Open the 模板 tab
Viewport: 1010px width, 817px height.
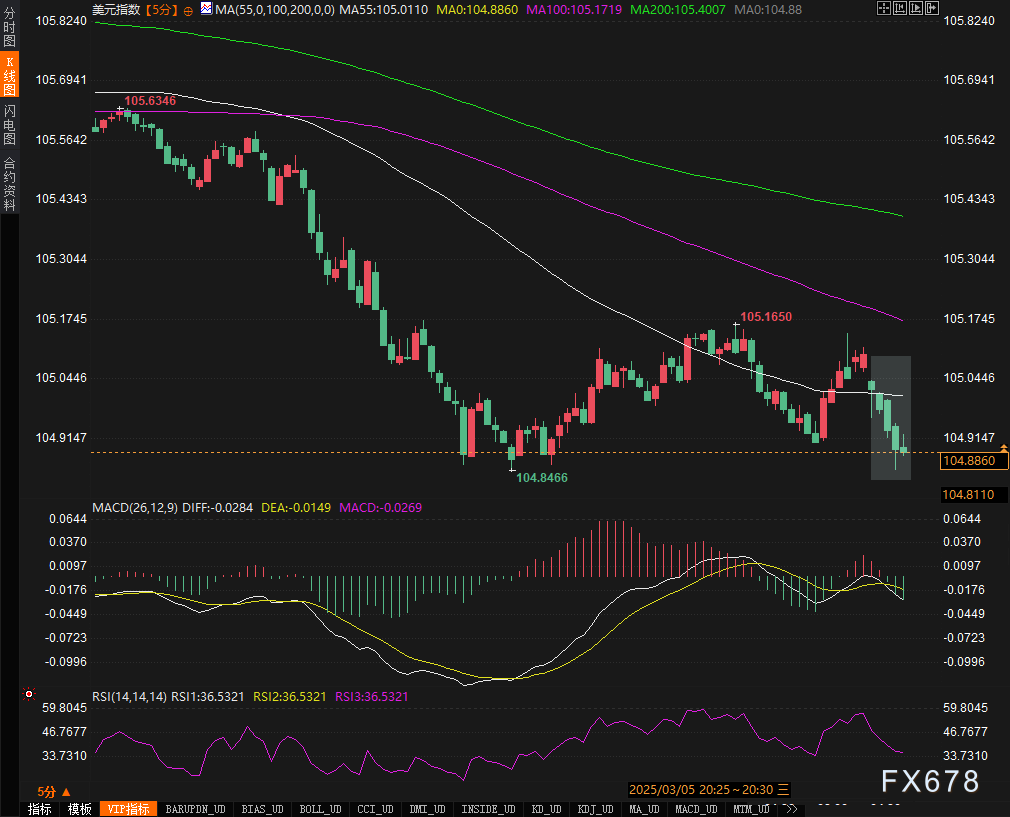click(79, 809)
